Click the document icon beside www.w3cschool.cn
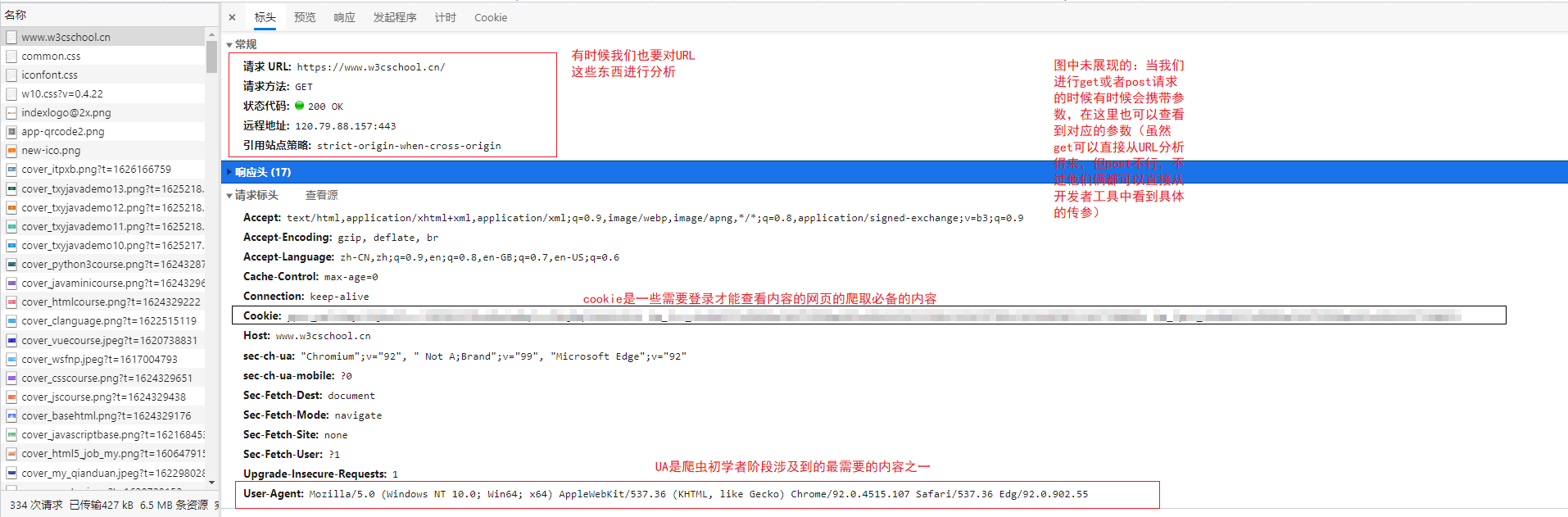 [11, 37]
